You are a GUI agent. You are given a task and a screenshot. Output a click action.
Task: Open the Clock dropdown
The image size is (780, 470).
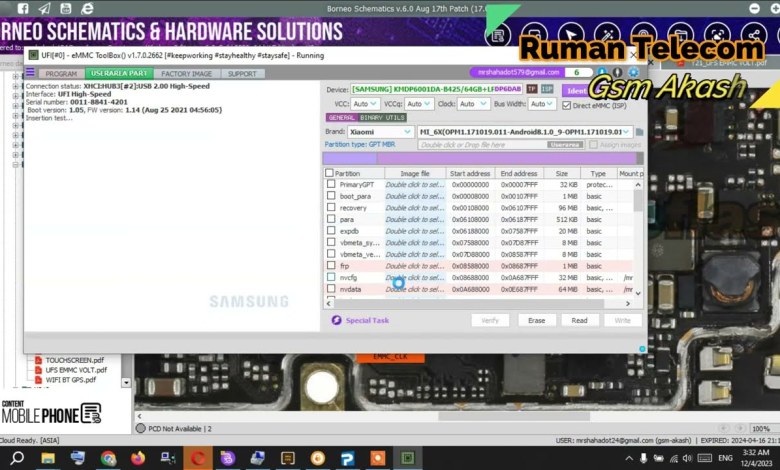click(473, 103)
